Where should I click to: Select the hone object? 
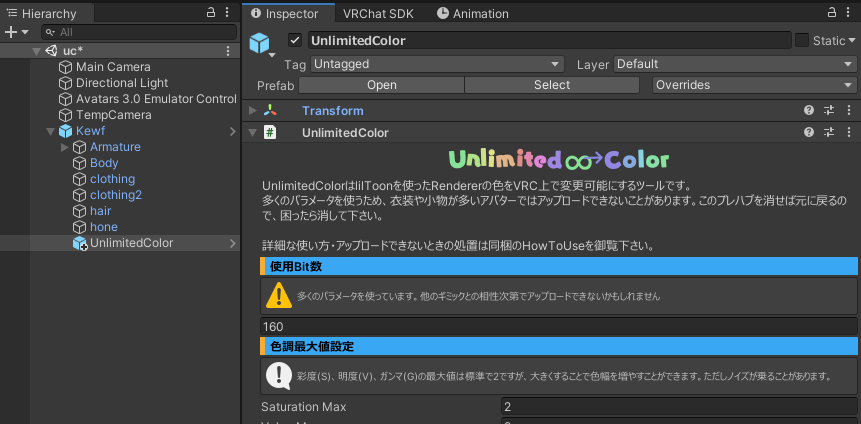[104, 226]
